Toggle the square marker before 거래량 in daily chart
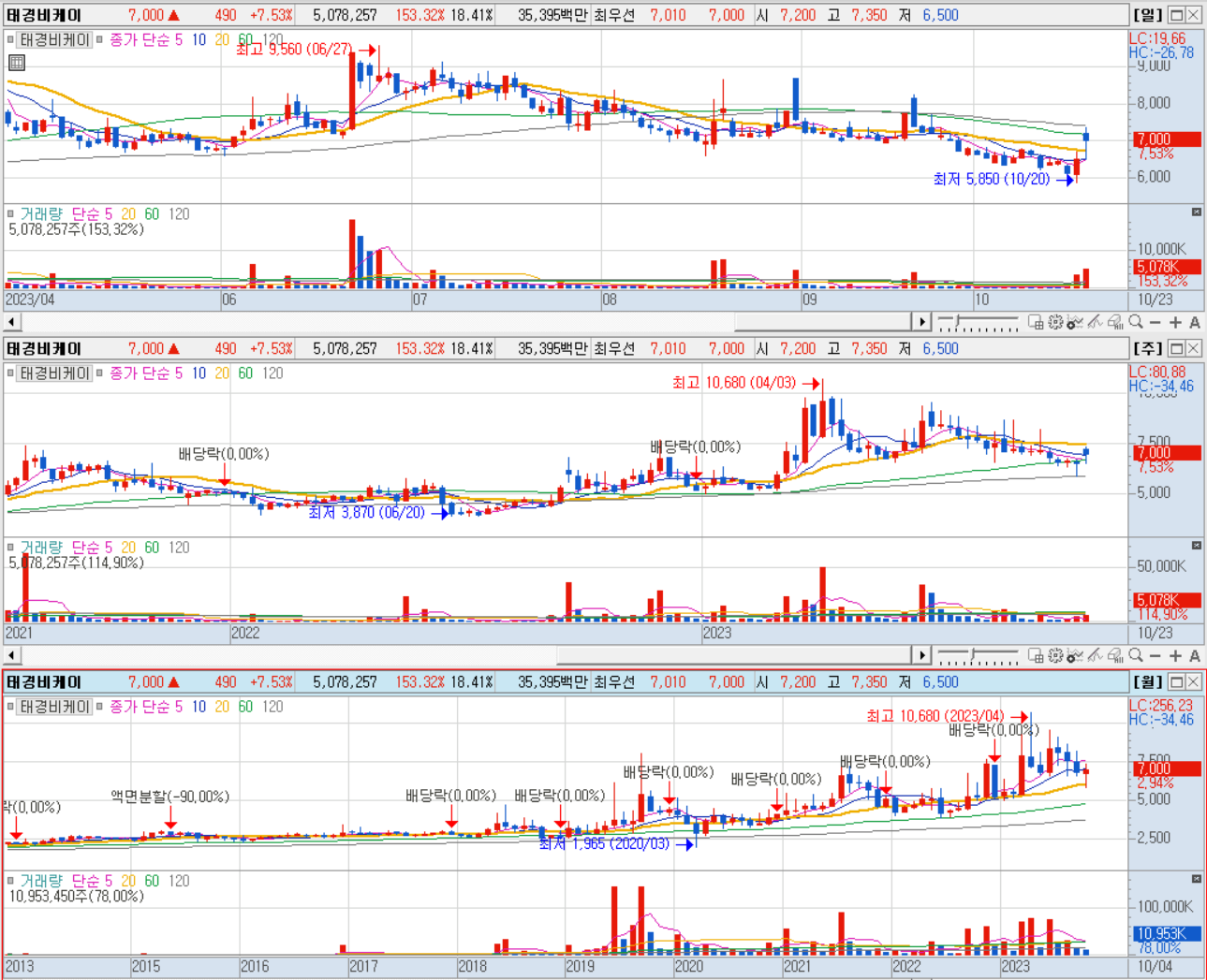Viewport: 1207px width, 980px height. [11, 214]
